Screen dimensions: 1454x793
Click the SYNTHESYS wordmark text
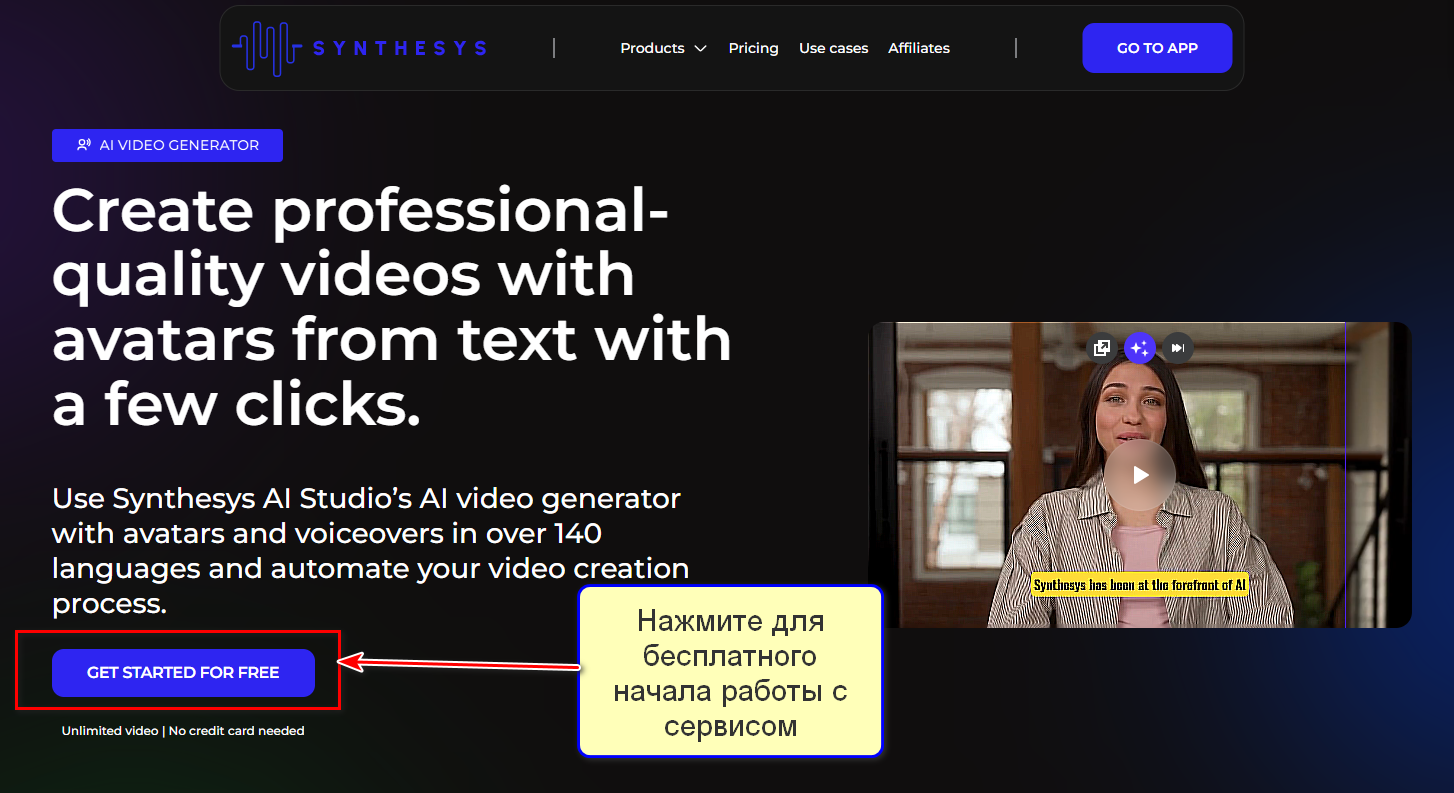[399, 48]
